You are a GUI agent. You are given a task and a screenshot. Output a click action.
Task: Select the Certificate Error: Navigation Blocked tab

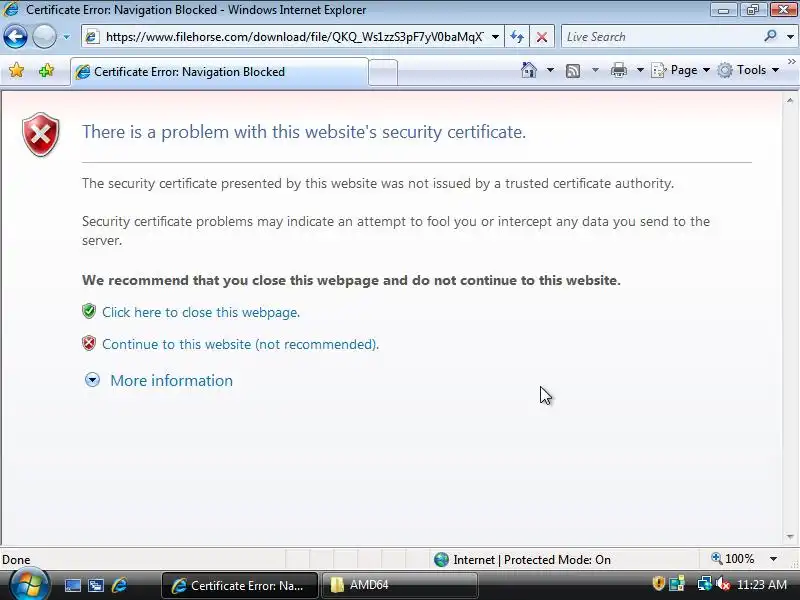(219, 72)
